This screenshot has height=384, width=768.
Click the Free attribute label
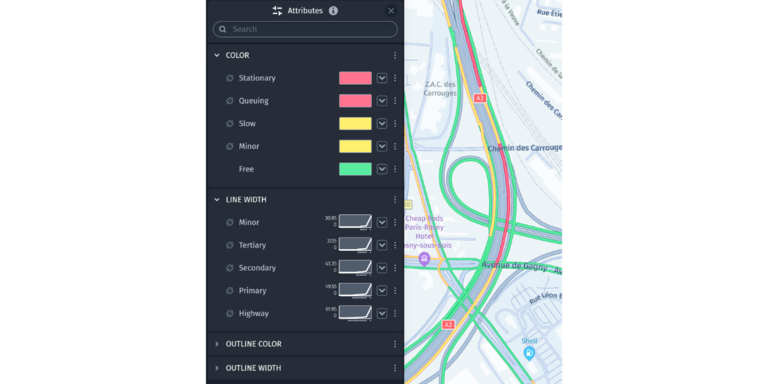pyautogui.click(x=246, y=169)
